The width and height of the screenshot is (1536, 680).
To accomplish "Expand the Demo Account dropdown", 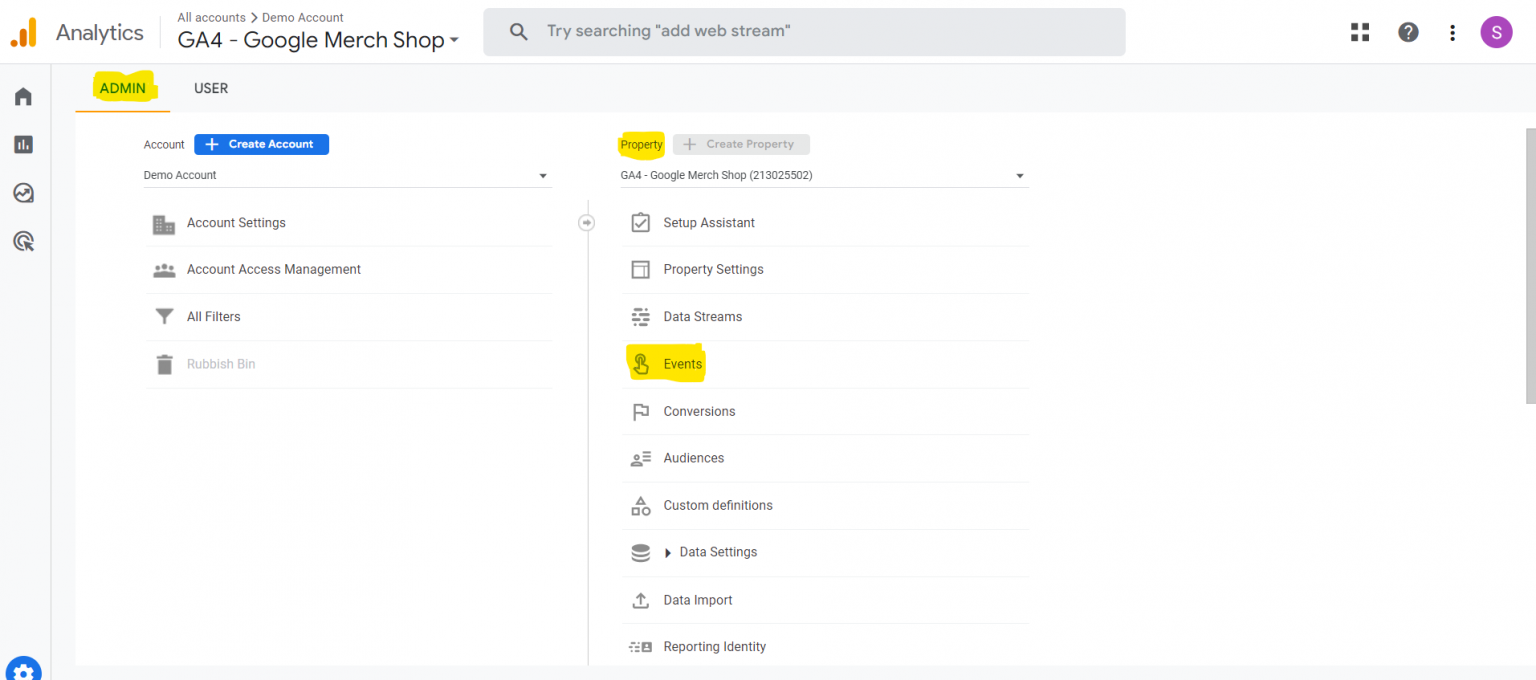I will pos(346,175).
